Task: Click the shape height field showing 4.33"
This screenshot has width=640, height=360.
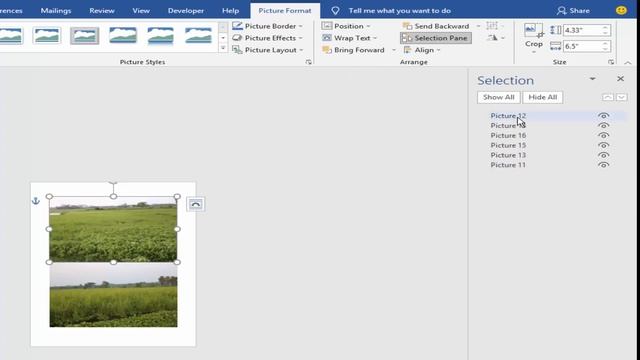Action: point(582,30)
